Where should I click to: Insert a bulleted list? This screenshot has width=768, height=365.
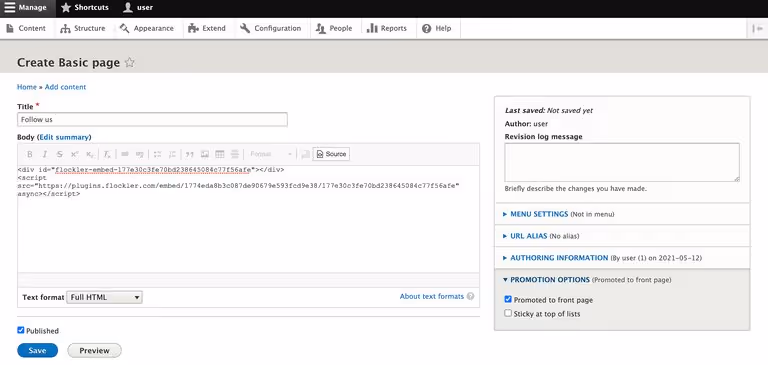[x=157, y=154]
